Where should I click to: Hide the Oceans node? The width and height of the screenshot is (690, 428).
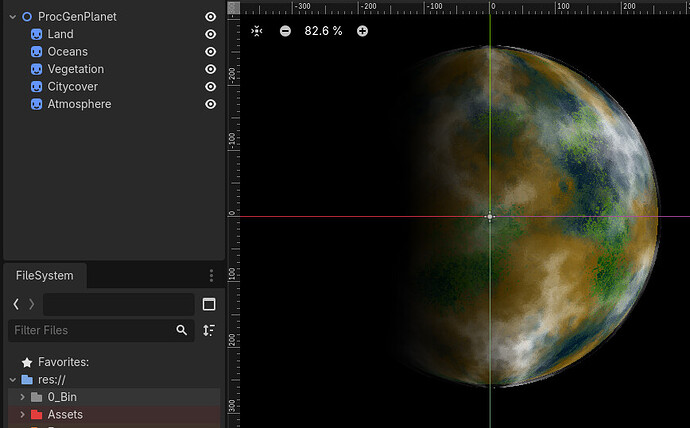(210, 52)
